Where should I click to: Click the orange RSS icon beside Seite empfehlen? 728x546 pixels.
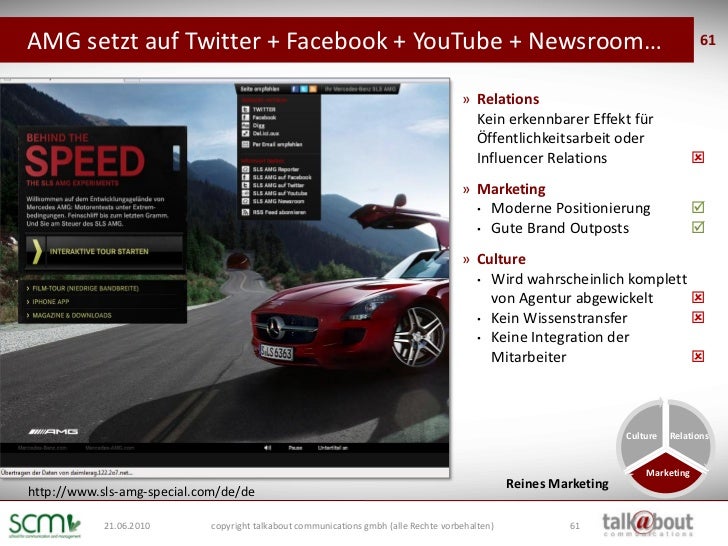[x=313, y=89]
